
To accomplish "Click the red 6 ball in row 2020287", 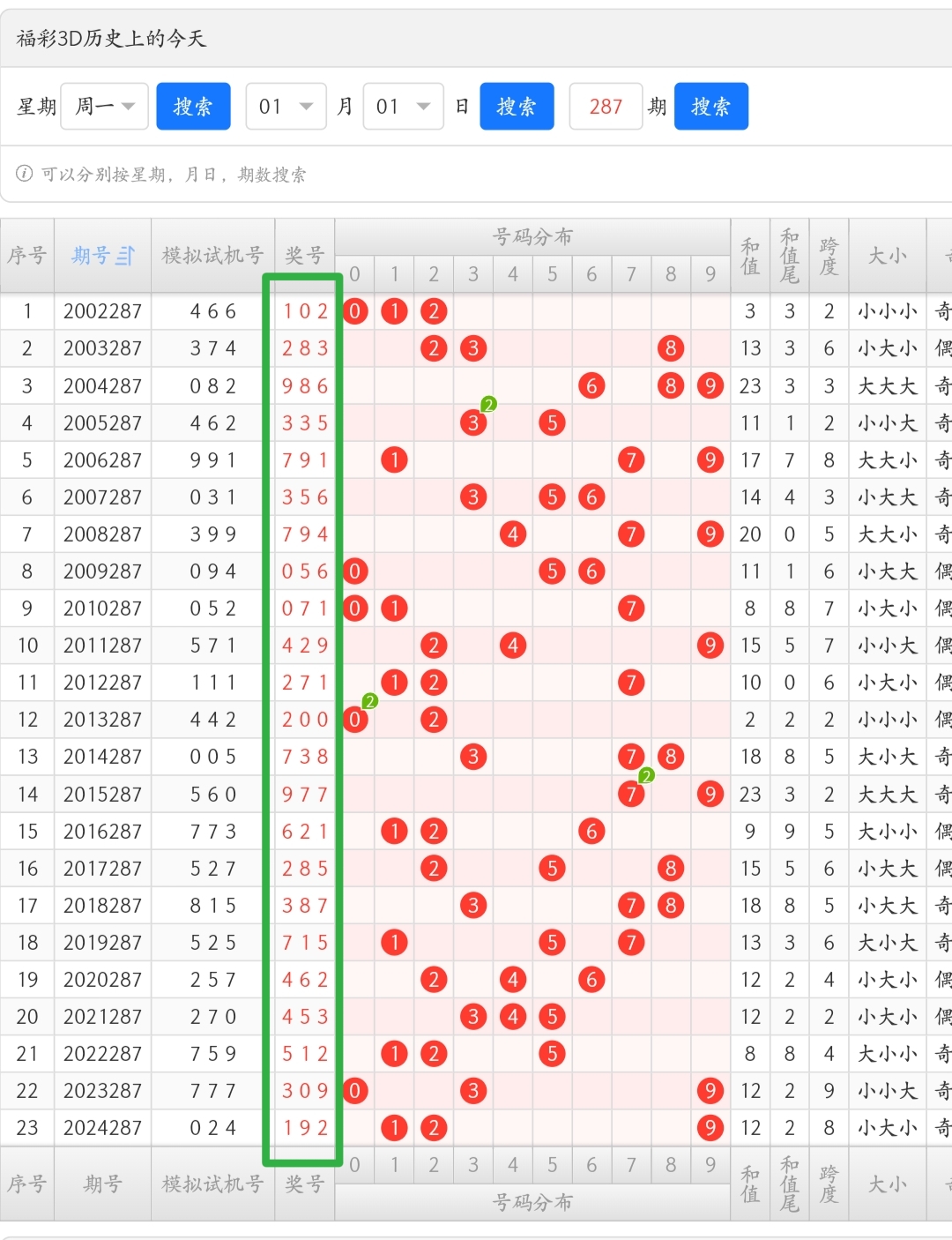I will click(591, 979).
